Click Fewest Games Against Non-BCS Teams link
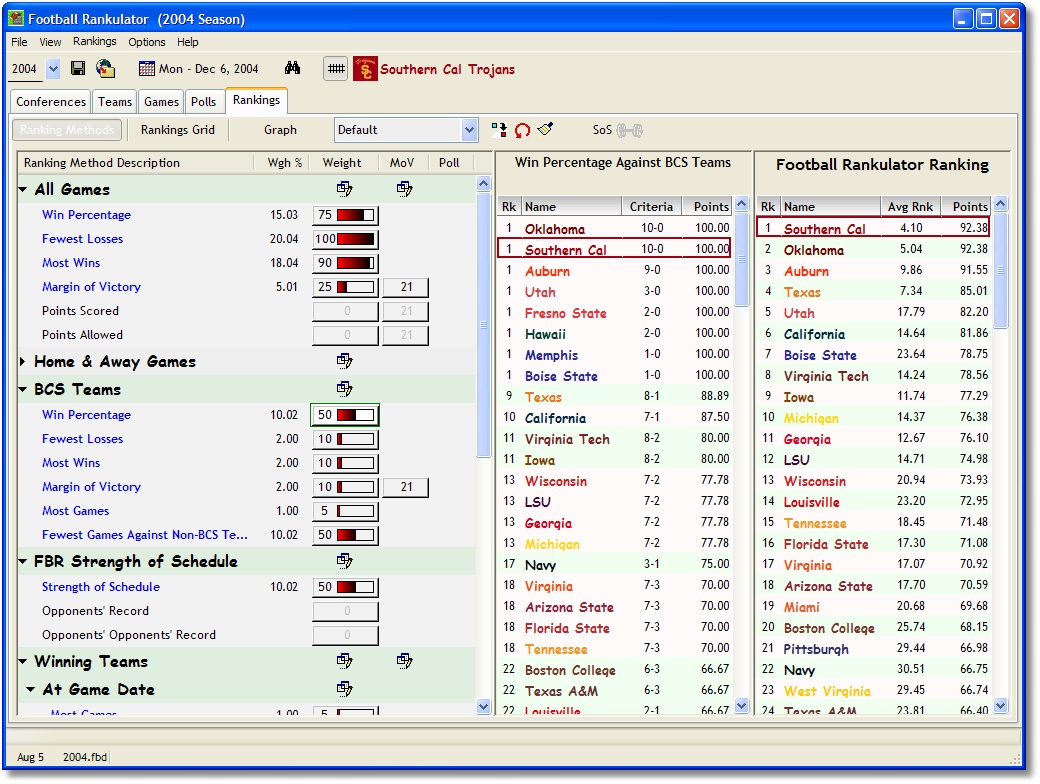 coord(145,535)
